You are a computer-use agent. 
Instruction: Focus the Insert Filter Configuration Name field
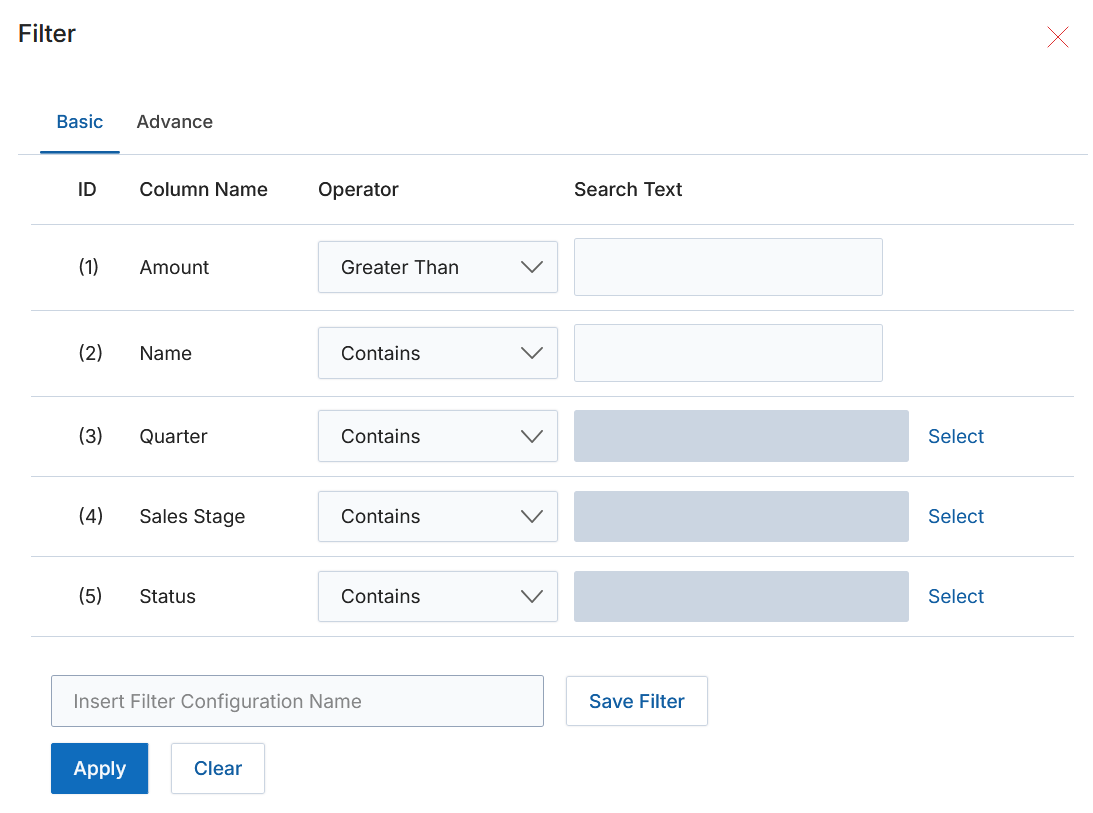297,701
